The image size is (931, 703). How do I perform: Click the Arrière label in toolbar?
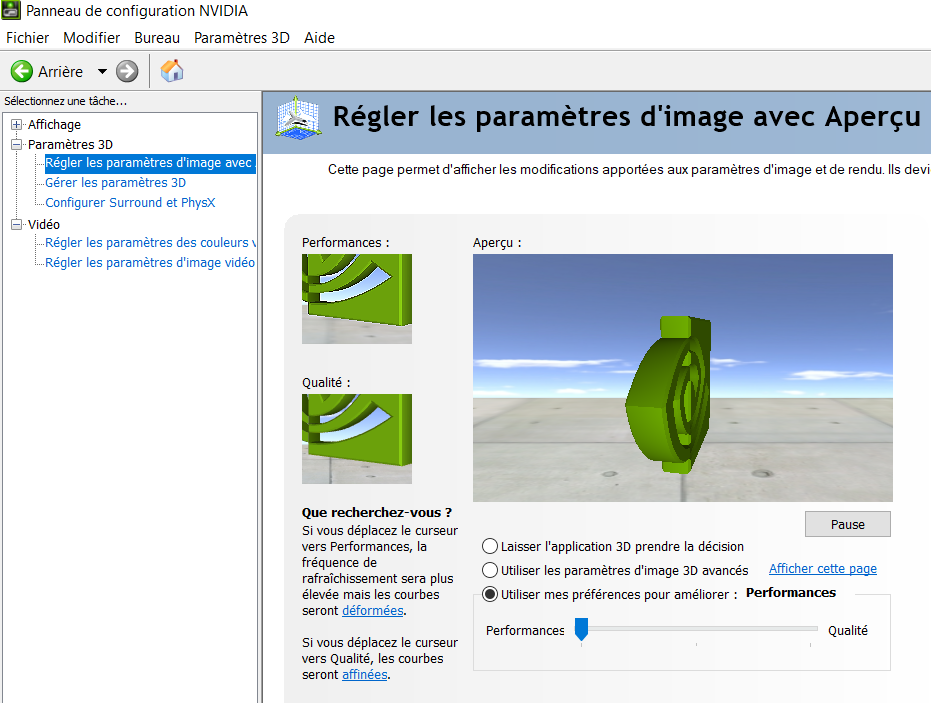[61, 72]
